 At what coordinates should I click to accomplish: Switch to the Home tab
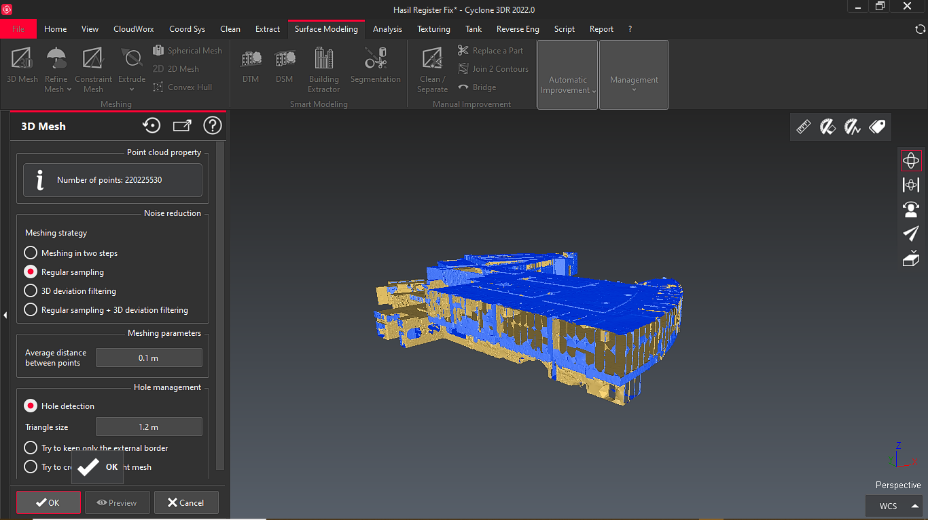55,29
